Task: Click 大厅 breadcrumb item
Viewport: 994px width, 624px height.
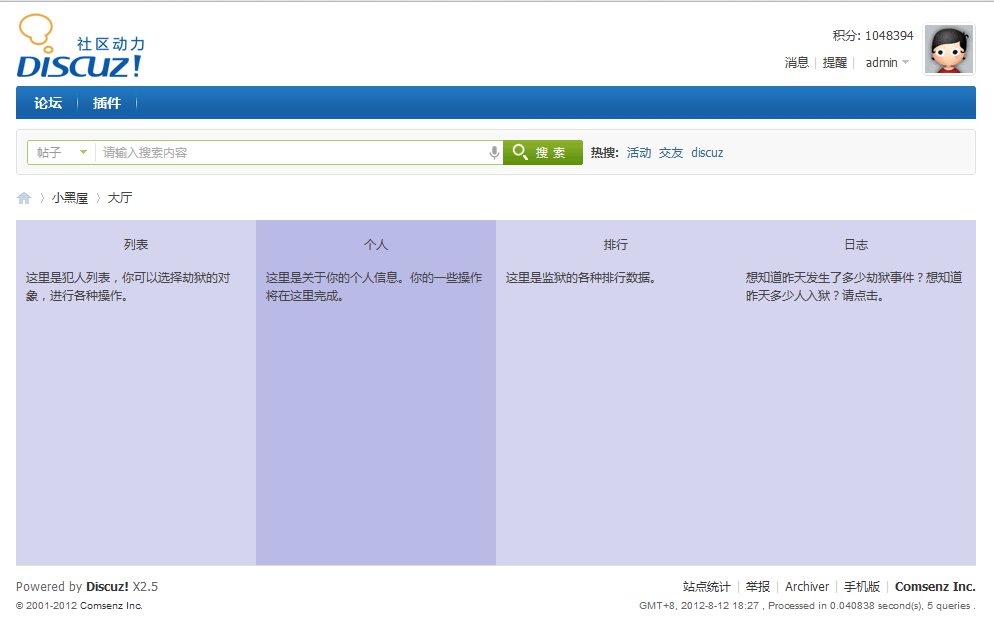Action: 120,198
